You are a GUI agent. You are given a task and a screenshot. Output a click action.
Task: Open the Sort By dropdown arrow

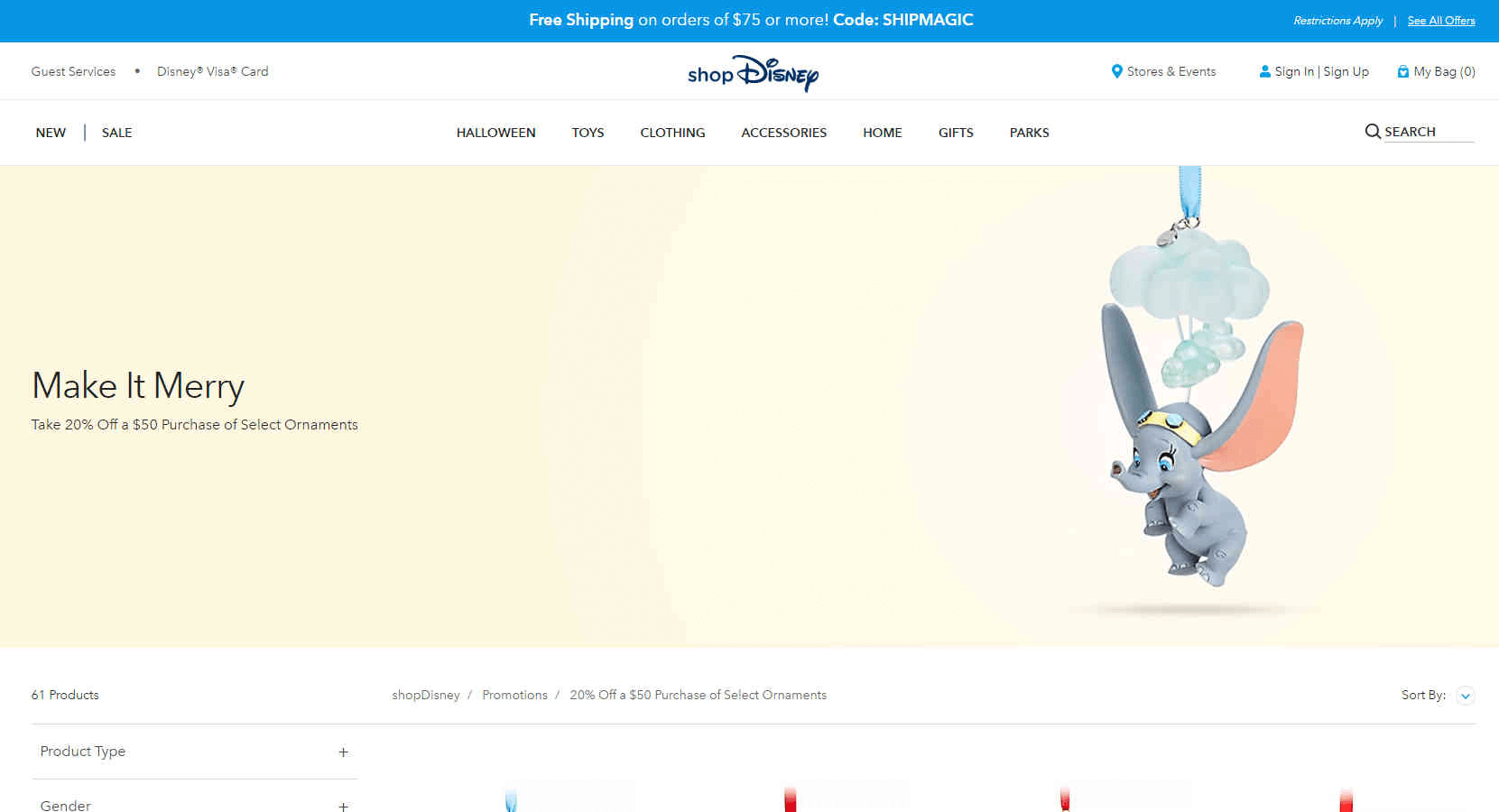[x=1466, y=696]
